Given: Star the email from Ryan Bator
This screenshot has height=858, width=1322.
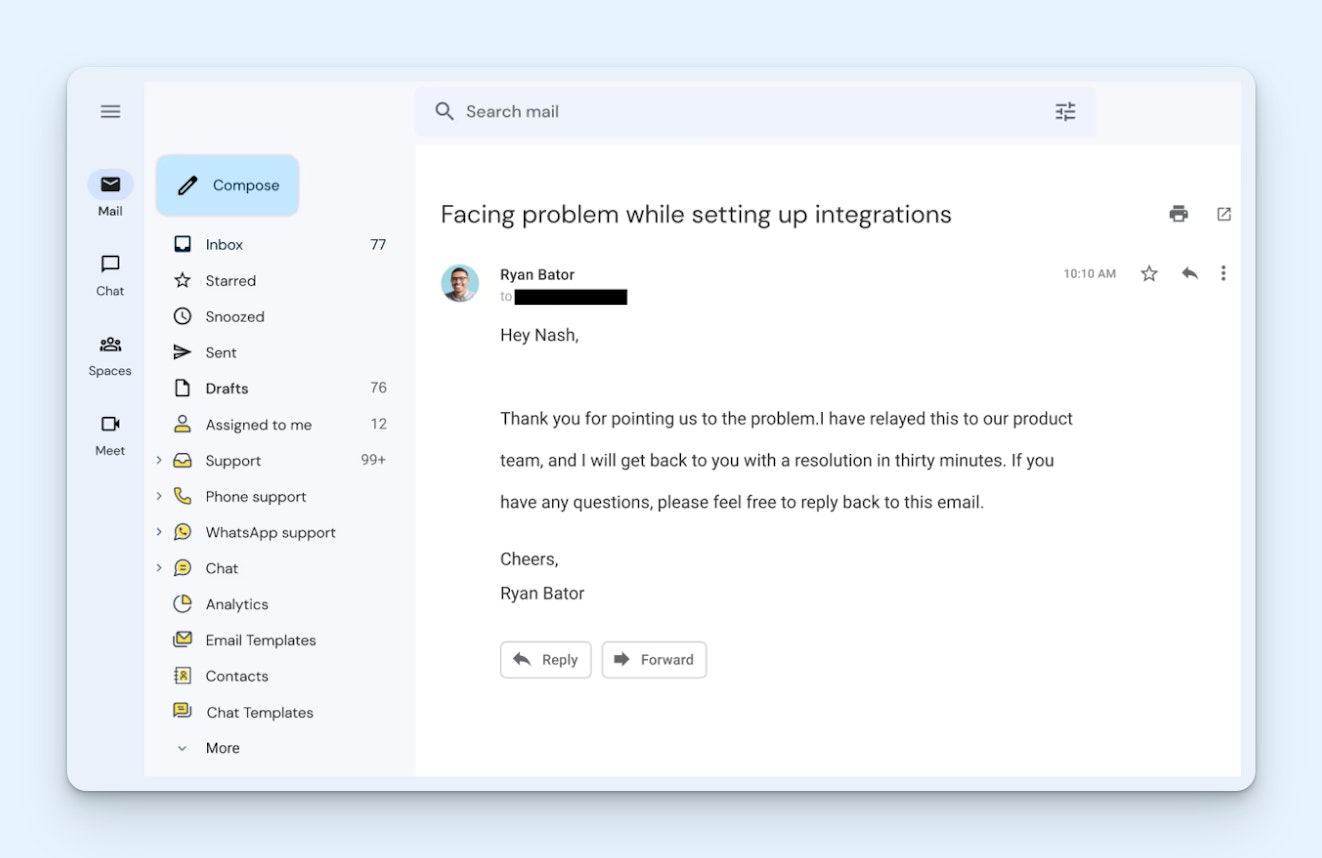Looking at the screenshot, I should 1149,274.
